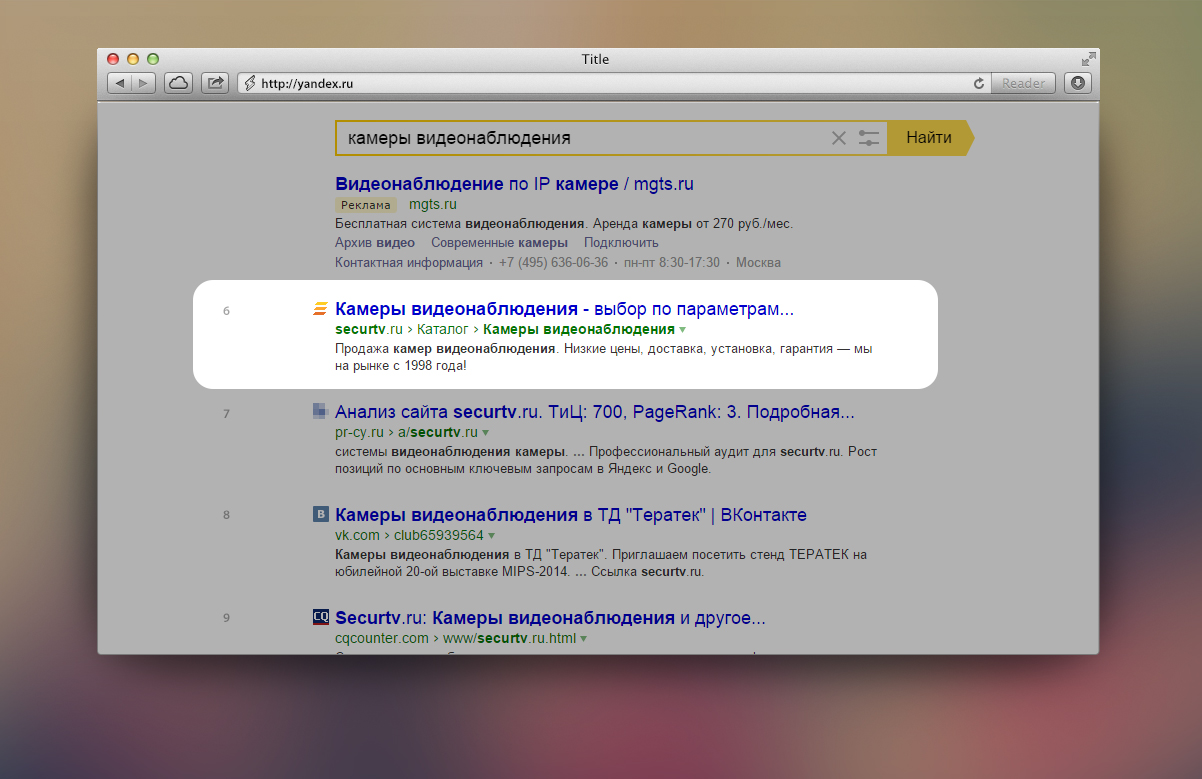
Task: Click the yellow Найти search button
Action: (929, 138)
